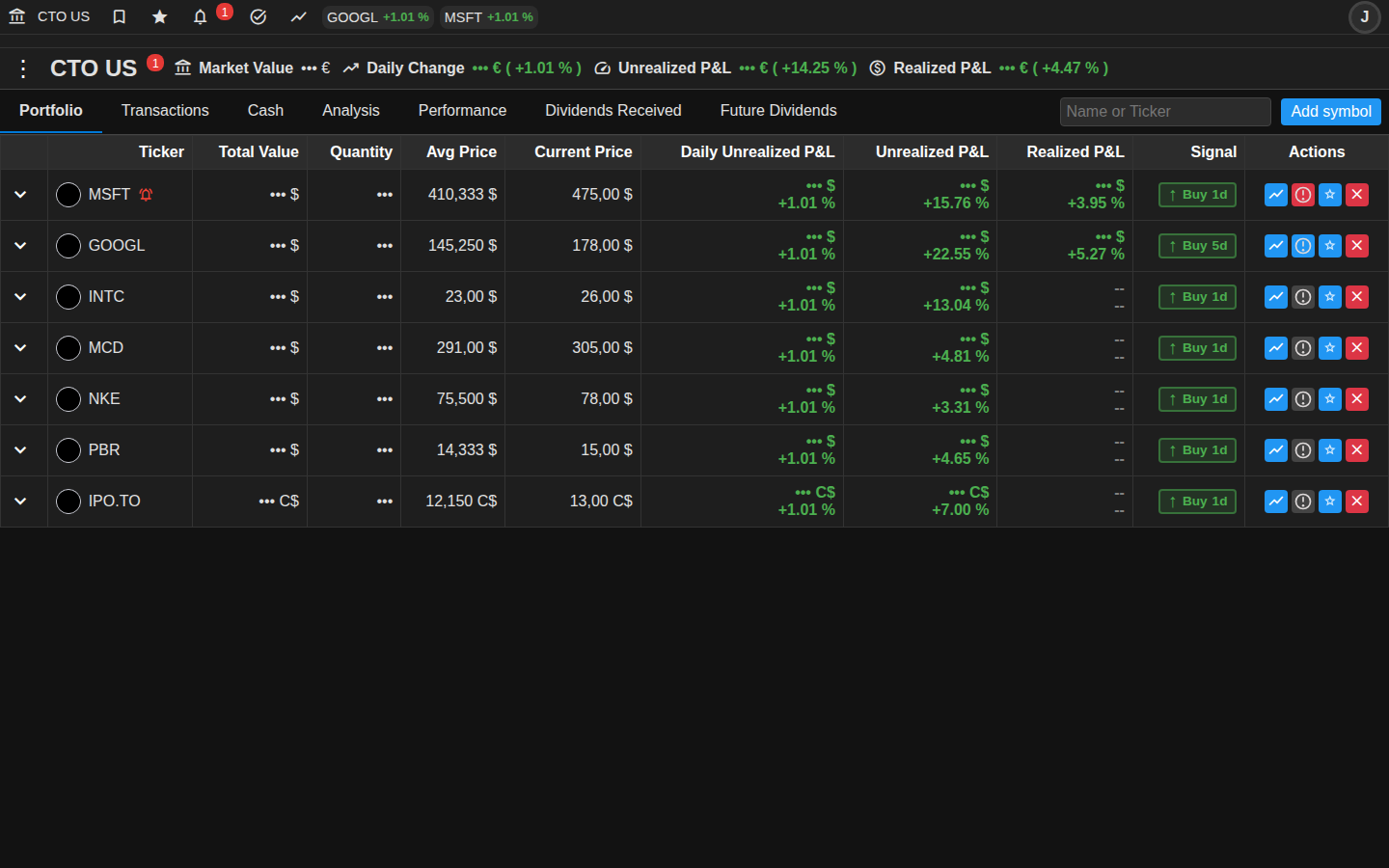
Task: Star the INTC row
Action: [1330, 297]
